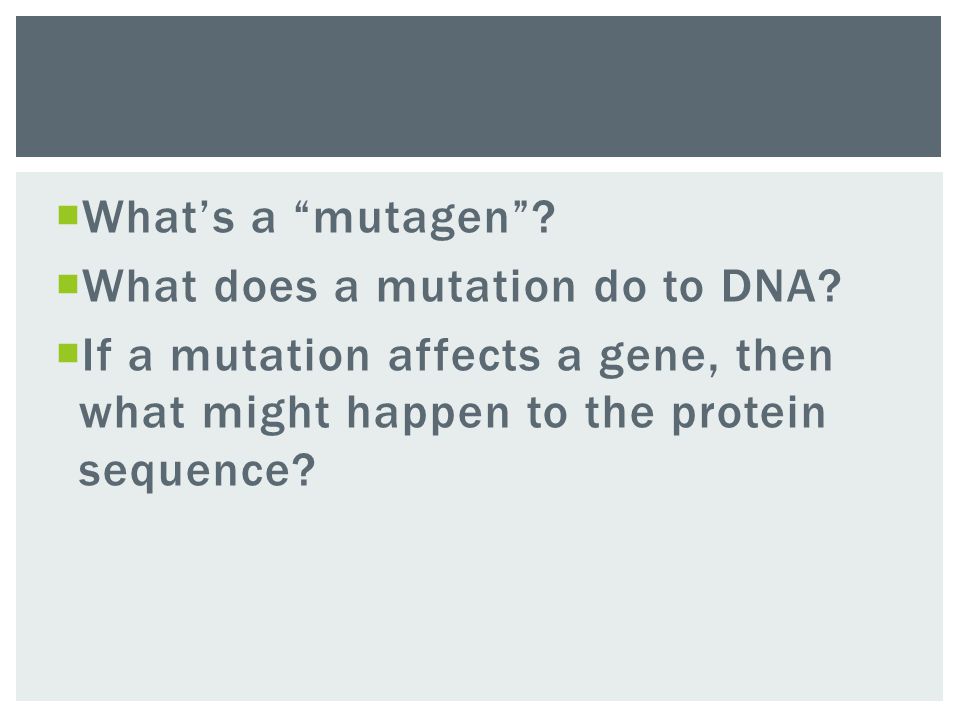Screen dimensions: 960x720
Task: Click "mutation" in the "If a mutation" line
Action: click(x=270, y=355)
